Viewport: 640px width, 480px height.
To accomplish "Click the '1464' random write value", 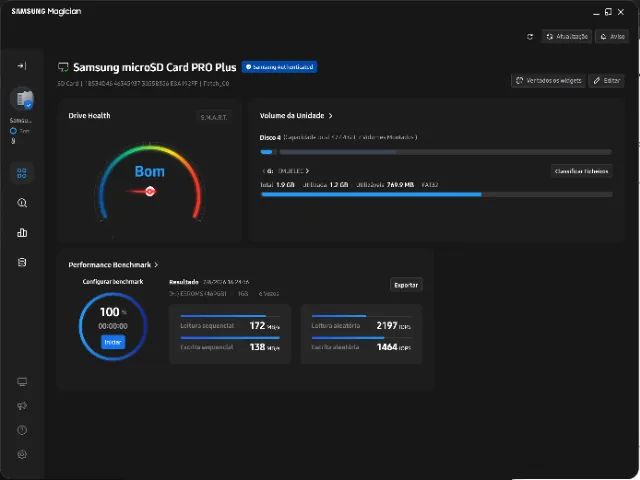I will (387, 347).
